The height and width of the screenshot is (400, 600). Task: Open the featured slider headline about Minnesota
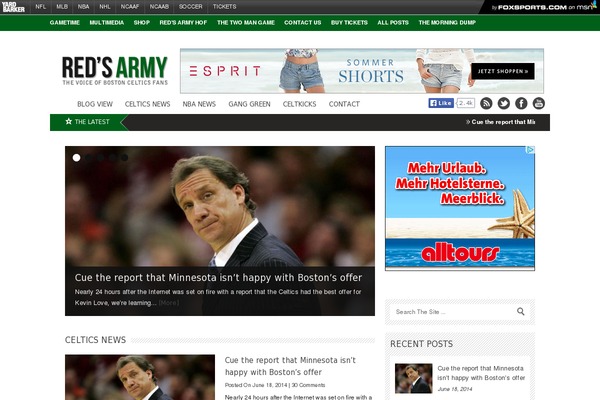click(x=218, y=278)
